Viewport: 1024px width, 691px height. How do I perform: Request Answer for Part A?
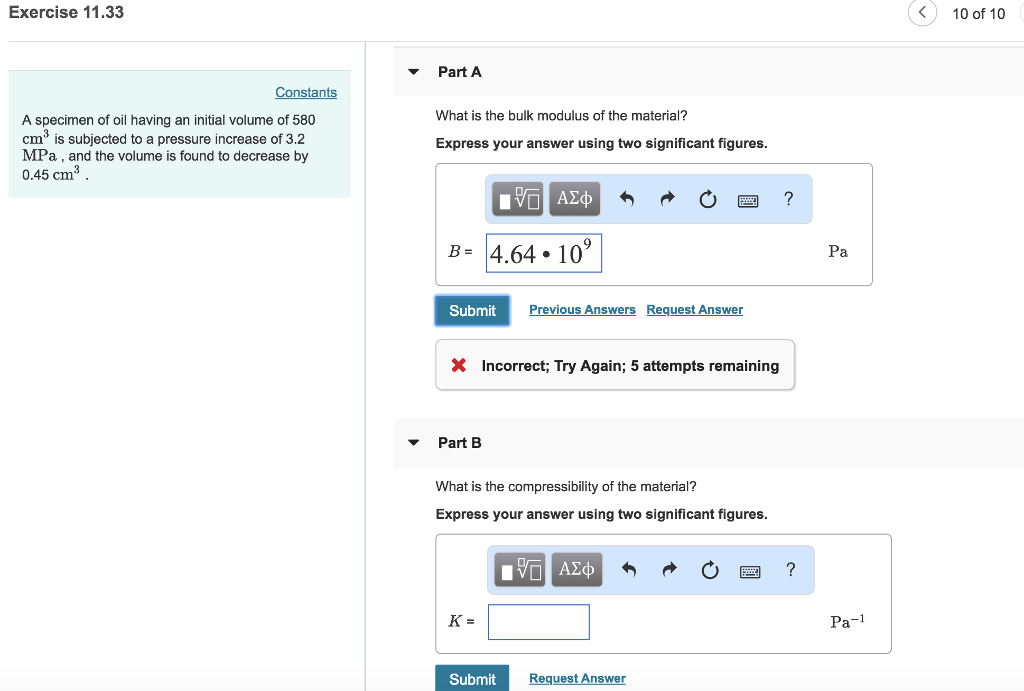694,309
